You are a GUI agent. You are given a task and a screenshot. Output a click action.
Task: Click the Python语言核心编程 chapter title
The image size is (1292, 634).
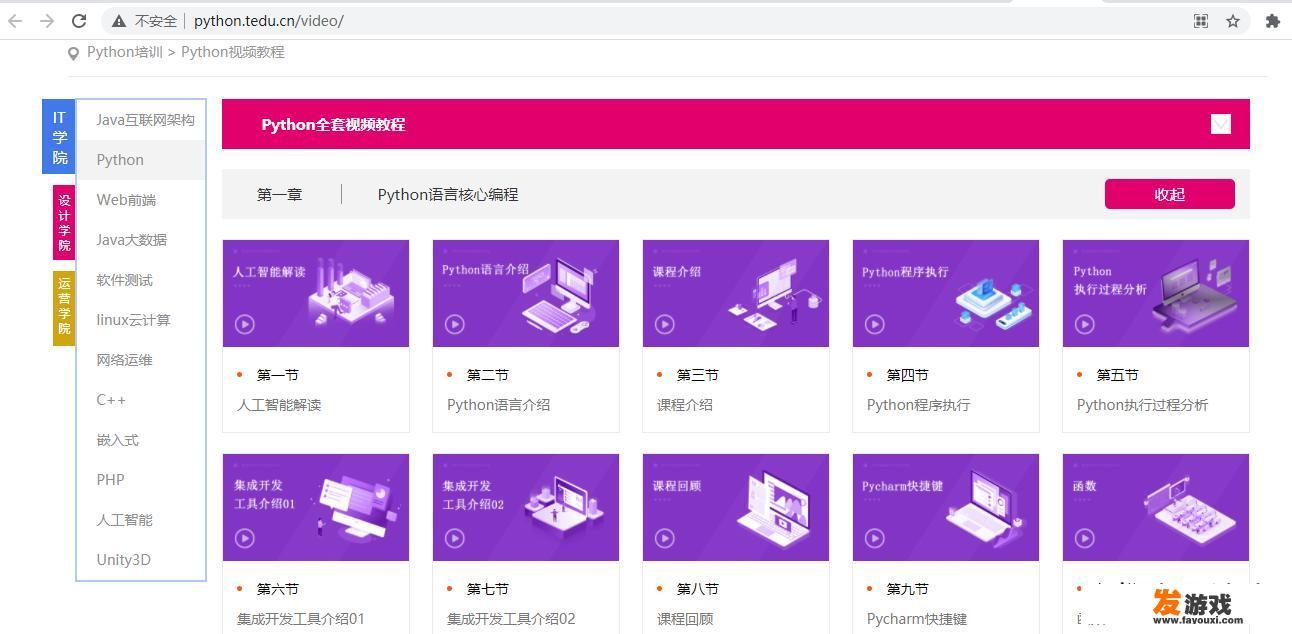448,195
